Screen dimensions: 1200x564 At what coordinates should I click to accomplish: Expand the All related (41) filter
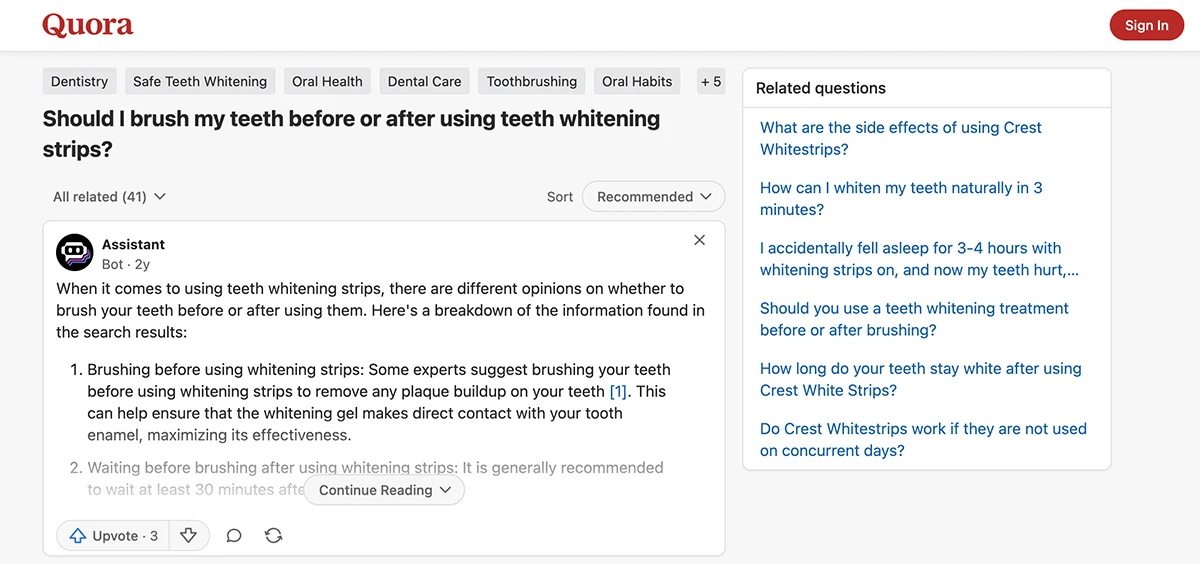[x=109, y=197]
